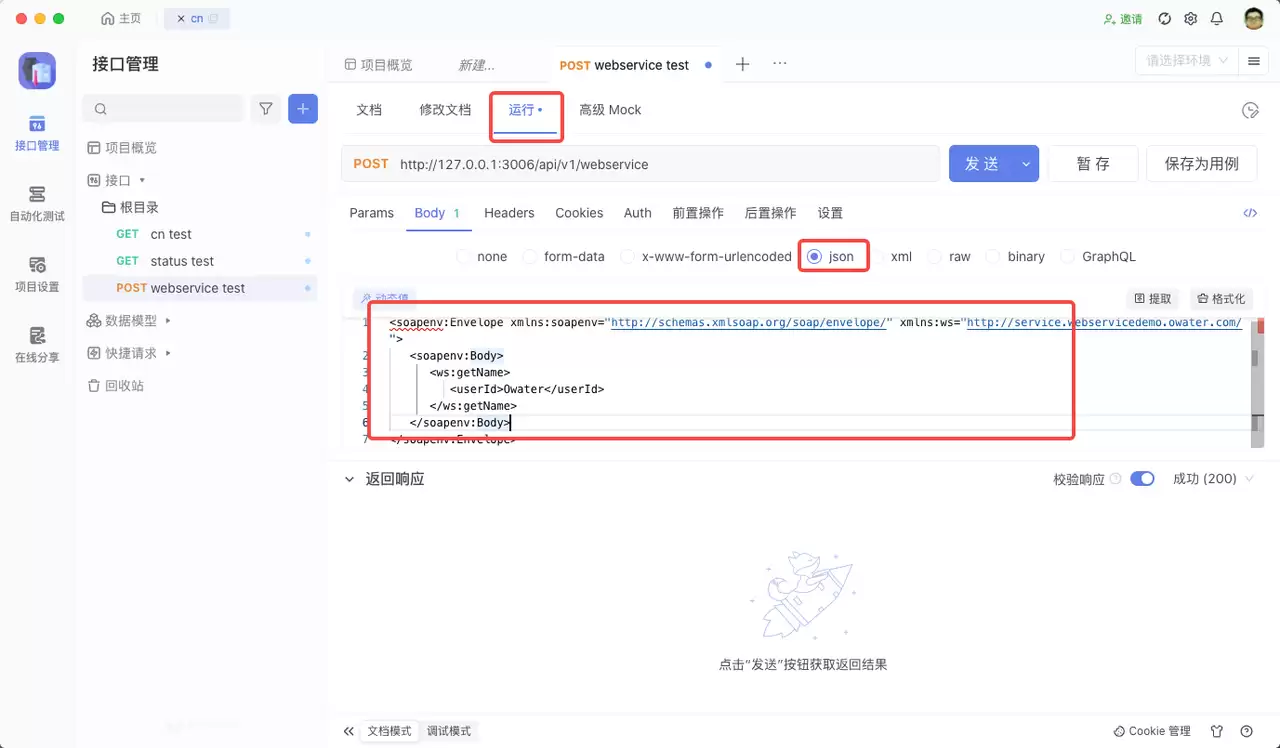The width and height of the screenshot is (1280, 748).
Task: Collapse sidebar with double-chevron icon
Action: [x=349, y=731]
